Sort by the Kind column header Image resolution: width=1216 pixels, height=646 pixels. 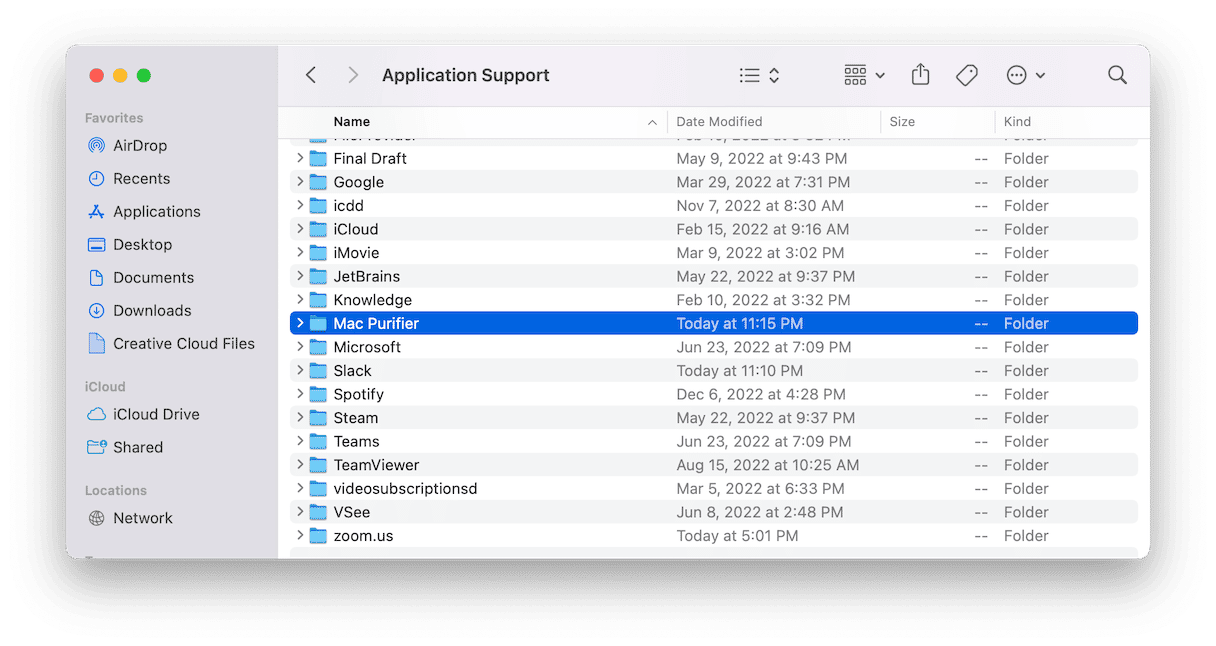coord(1017,121)
